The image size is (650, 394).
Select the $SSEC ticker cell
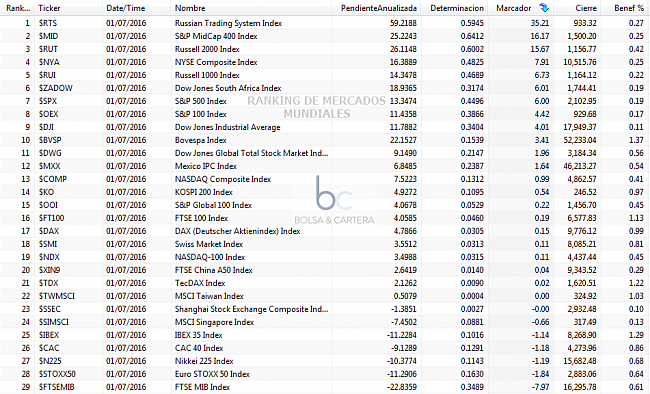pos(50,309)
